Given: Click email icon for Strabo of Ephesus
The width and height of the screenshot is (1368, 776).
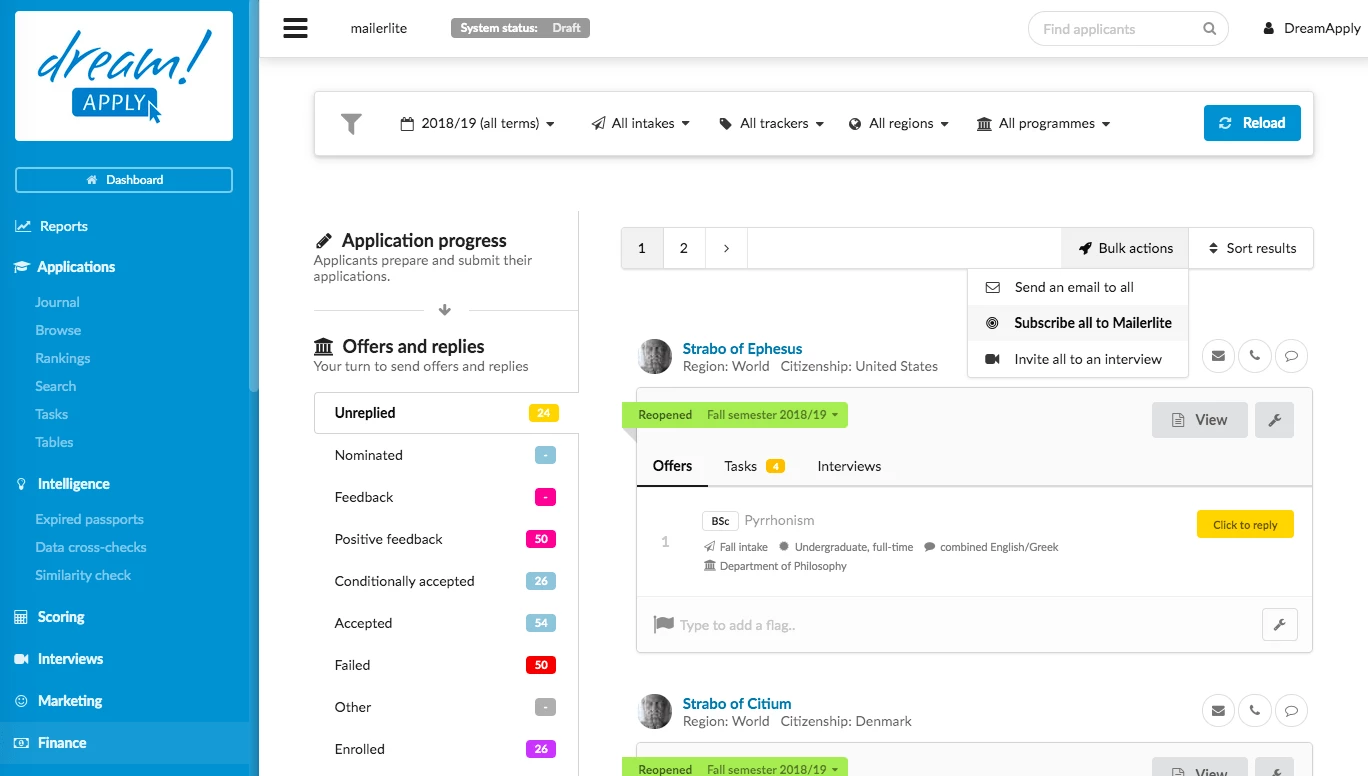Looking at the screenshot, I should point(1217,355).
